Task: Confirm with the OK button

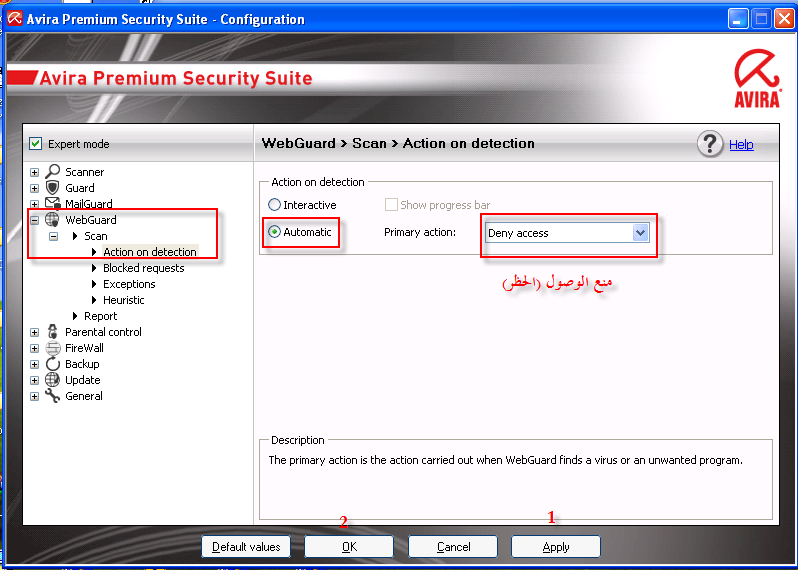Action: (x=349, y=547)
